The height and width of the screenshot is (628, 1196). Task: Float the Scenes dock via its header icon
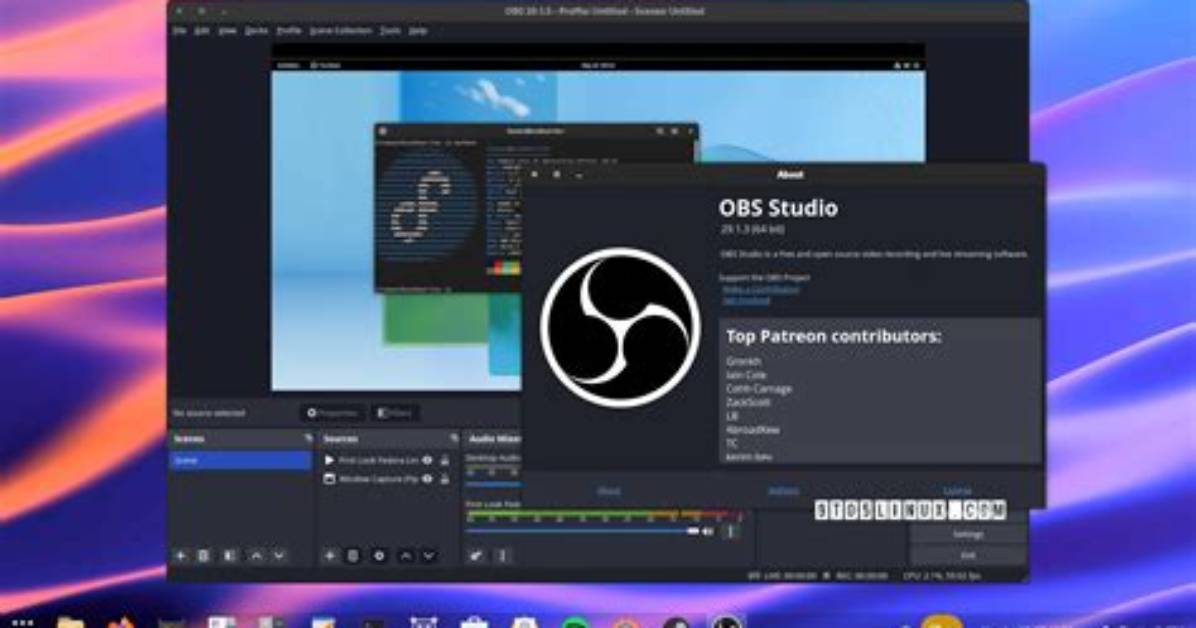[308, 439]
